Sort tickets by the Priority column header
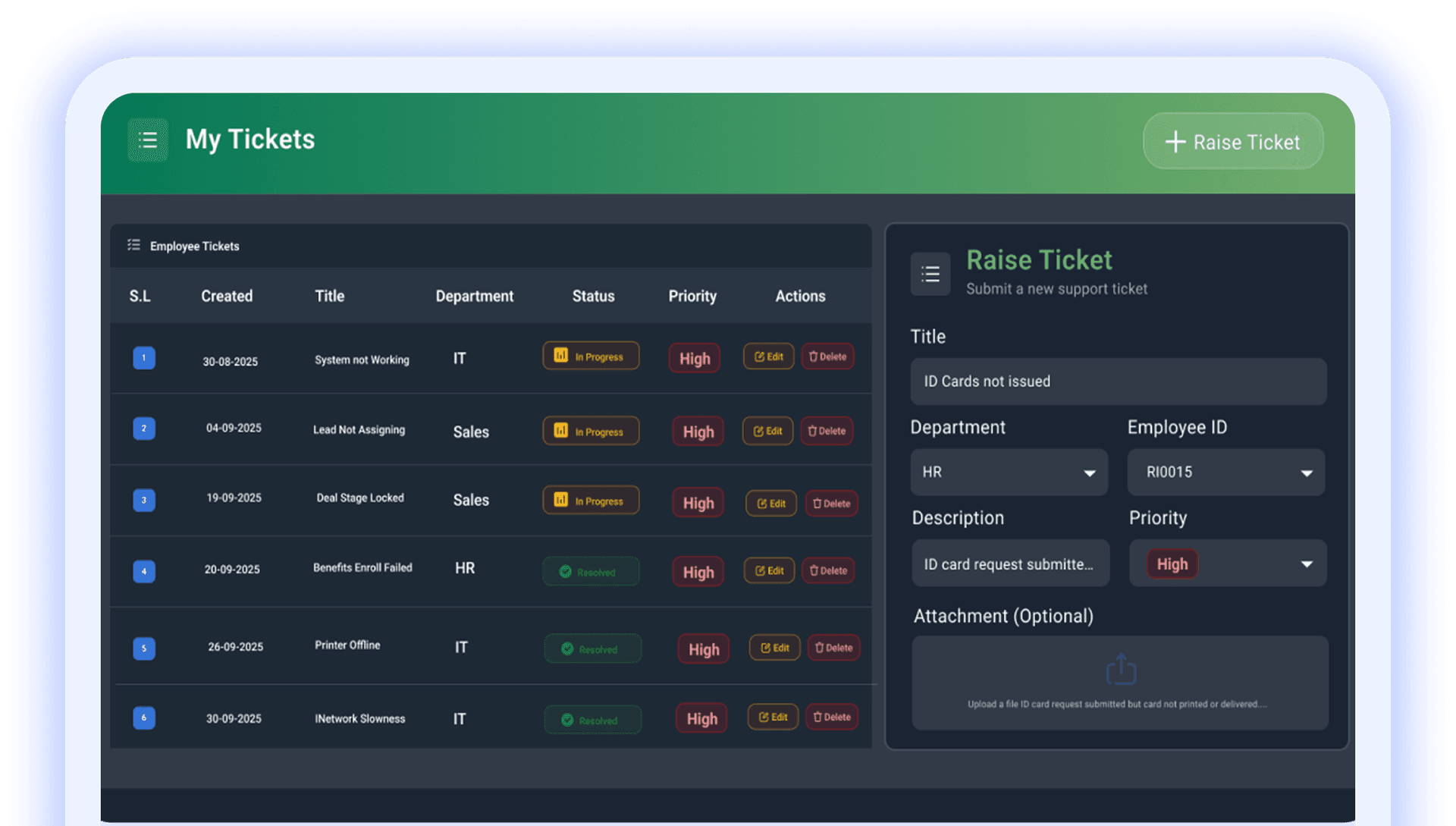1456x826 pixels. coord(692,296)
